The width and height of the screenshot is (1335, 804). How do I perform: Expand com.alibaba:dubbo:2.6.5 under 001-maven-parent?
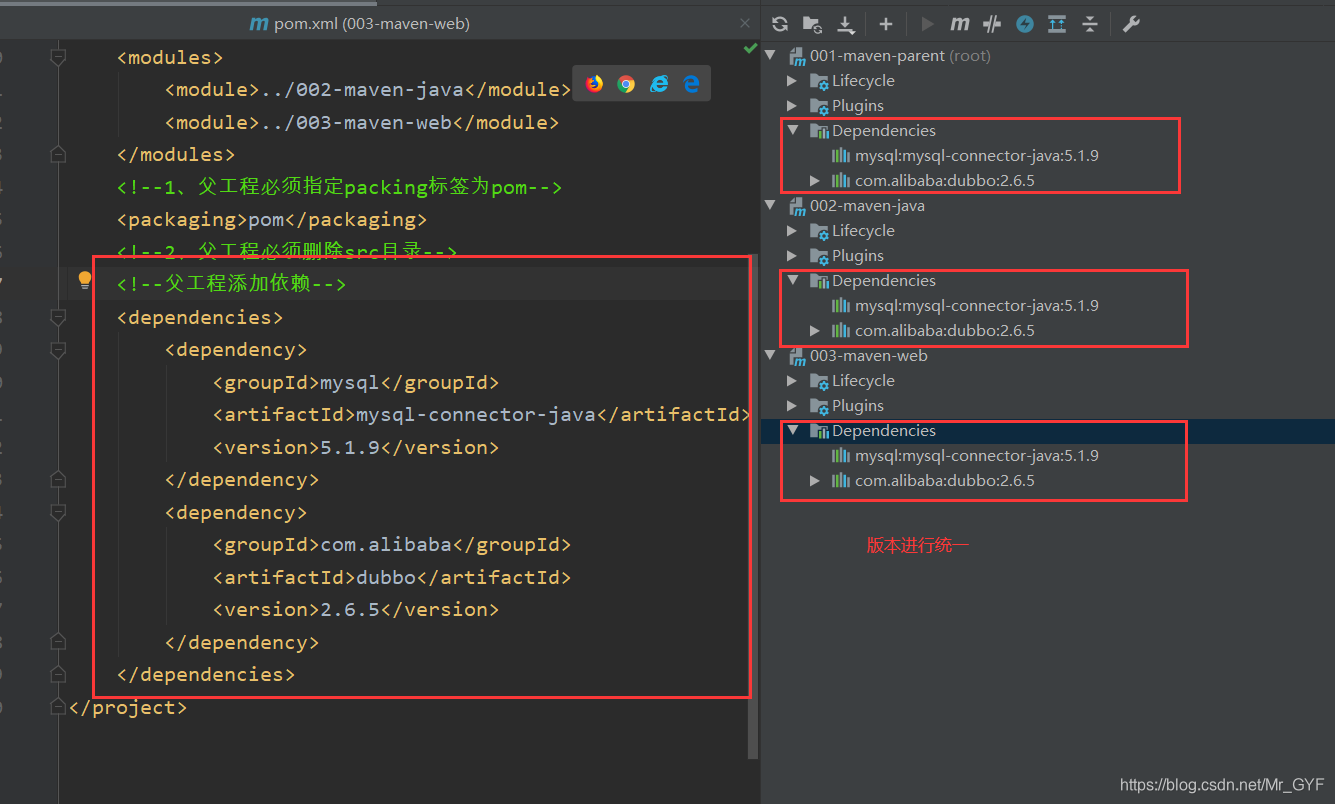(815, 180)
